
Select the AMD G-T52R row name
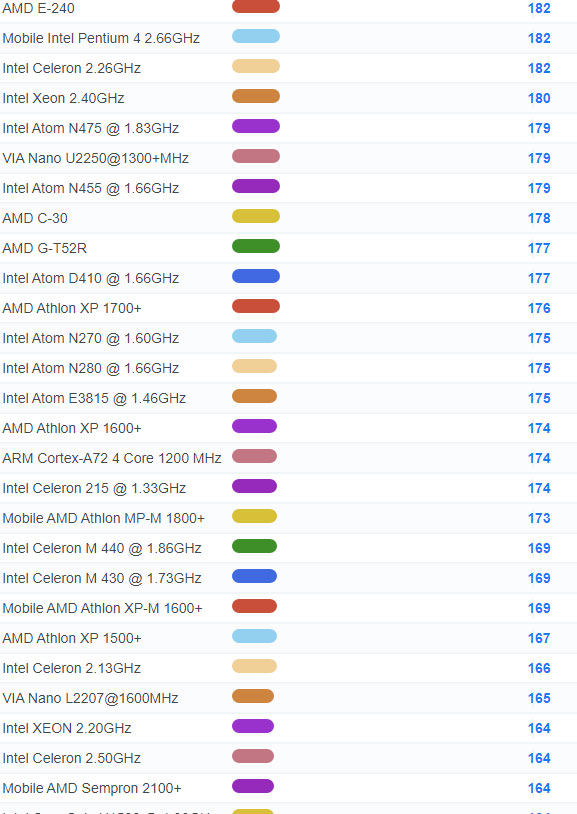click(x=45, y=248)
